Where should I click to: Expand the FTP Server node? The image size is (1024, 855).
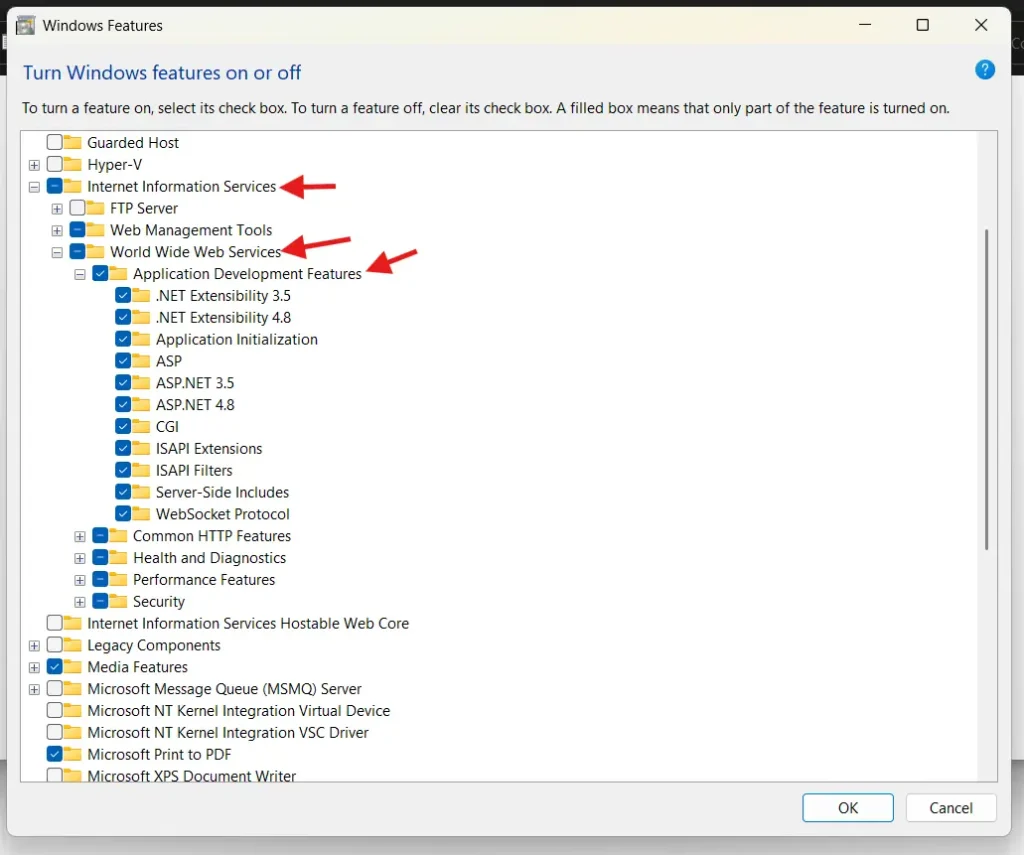coord(57,209)
